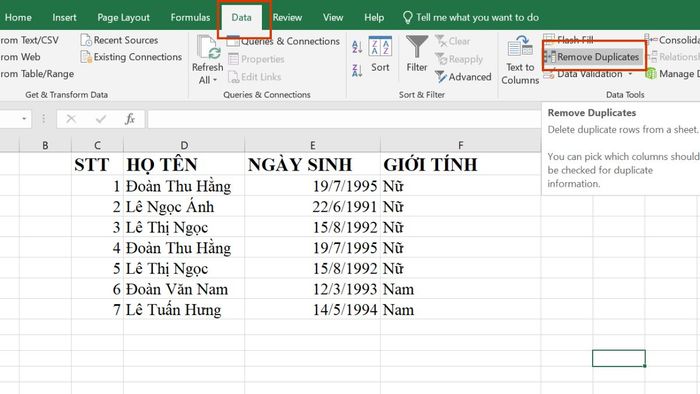700x394 pixels.
Task: Click the Properties icon
Action: (x=233, y=59)
